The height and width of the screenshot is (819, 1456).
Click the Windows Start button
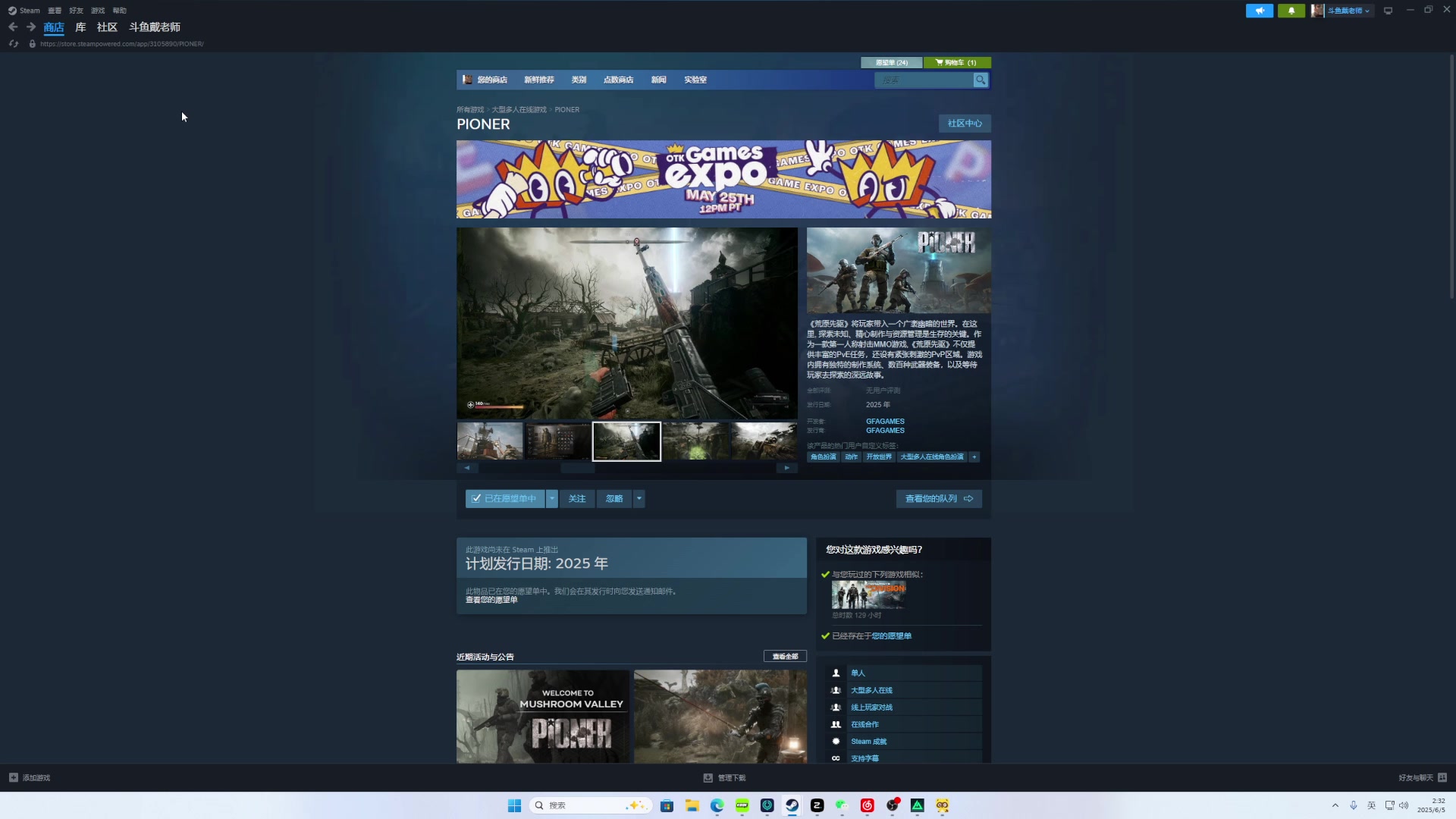[514, 805]
